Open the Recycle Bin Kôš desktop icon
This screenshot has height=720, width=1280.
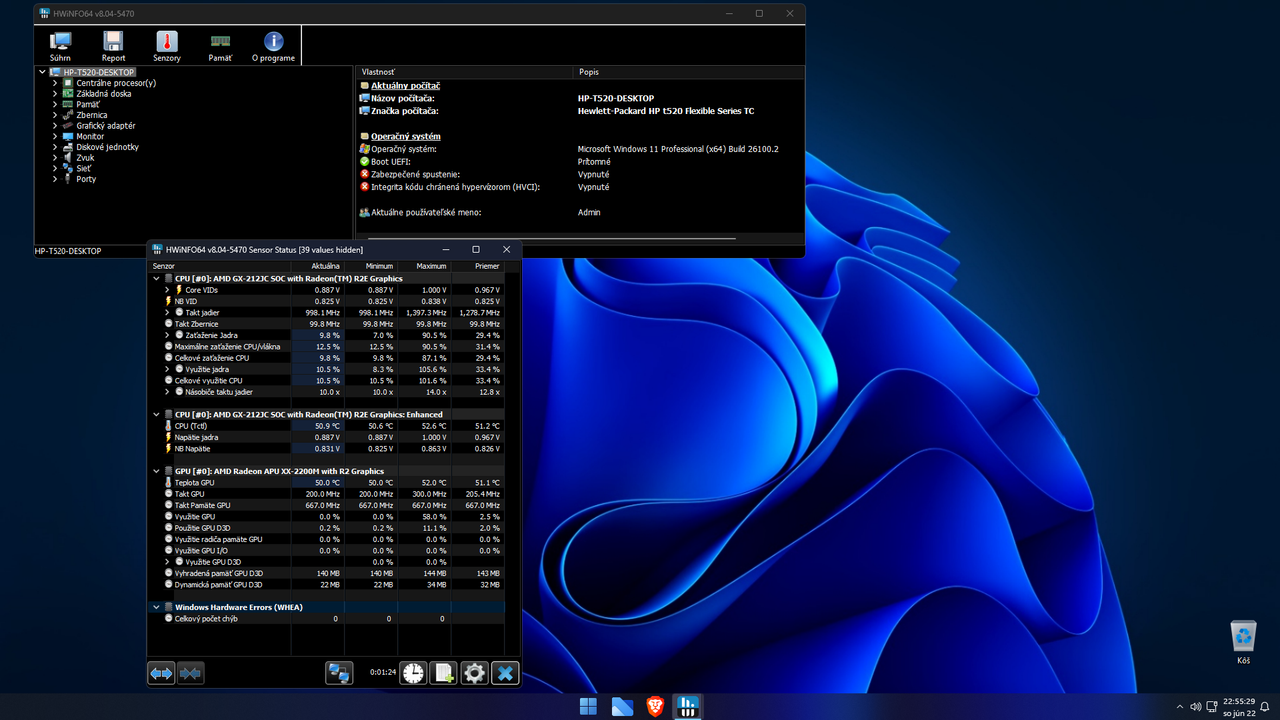pyautogui.click(x=1243, y=642)
